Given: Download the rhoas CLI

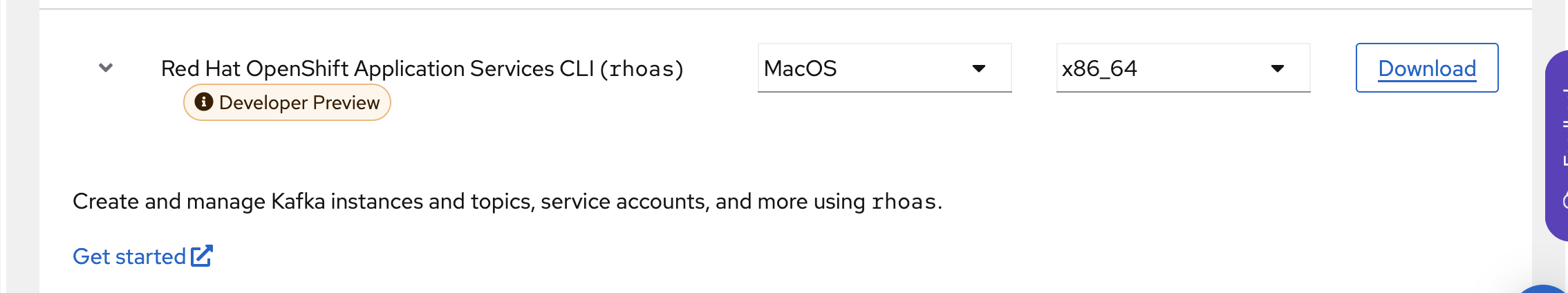Looking at the screenshot, I should 1426,68.
